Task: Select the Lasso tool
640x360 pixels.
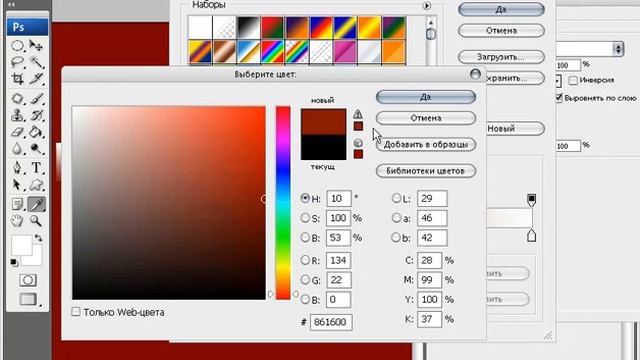Action: pos(17,62)
